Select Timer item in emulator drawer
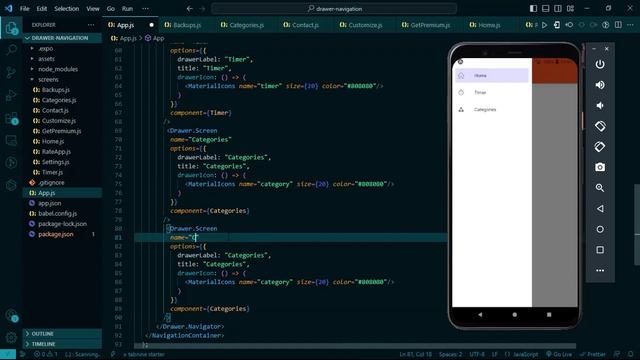 (492, 93)
